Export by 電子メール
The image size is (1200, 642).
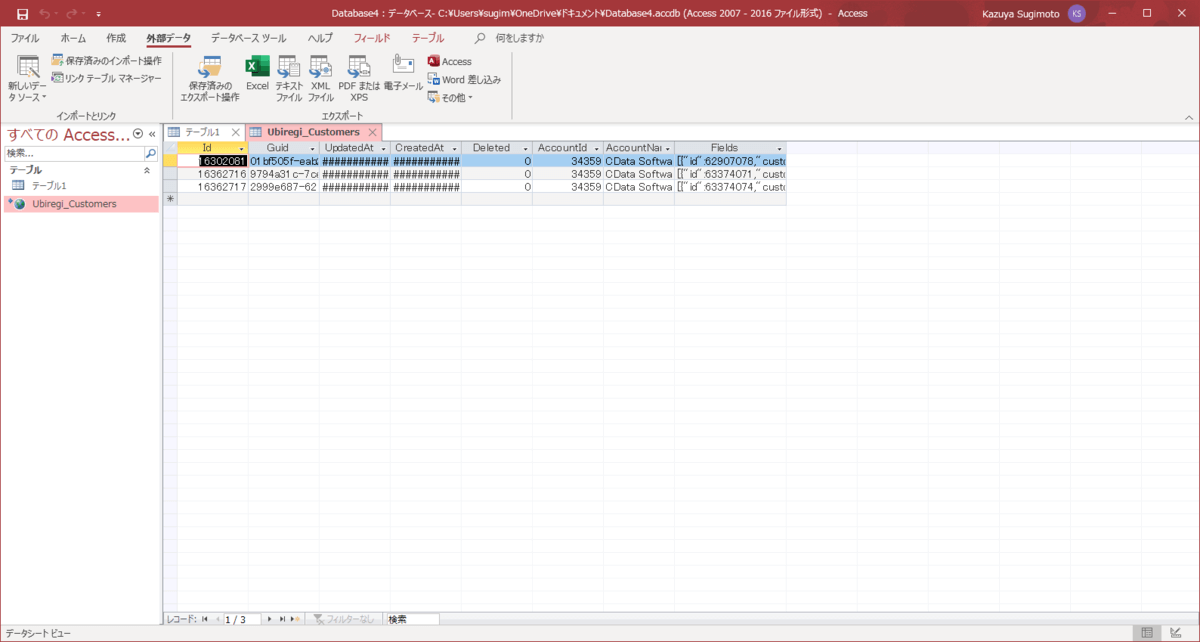(x=403, y=73)
